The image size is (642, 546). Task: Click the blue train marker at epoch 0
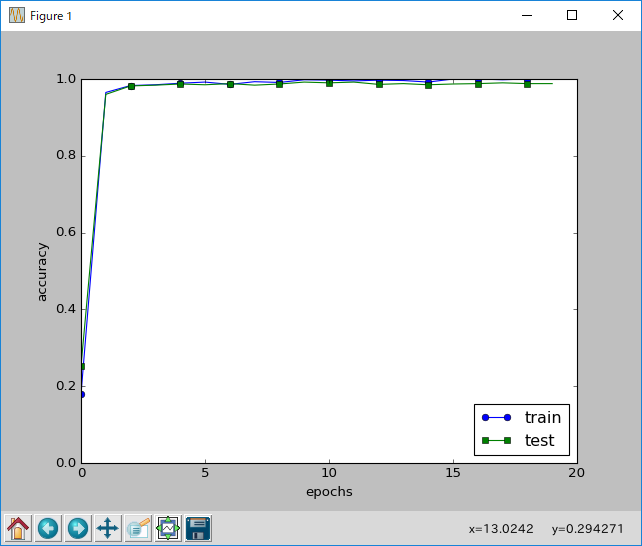82,395
